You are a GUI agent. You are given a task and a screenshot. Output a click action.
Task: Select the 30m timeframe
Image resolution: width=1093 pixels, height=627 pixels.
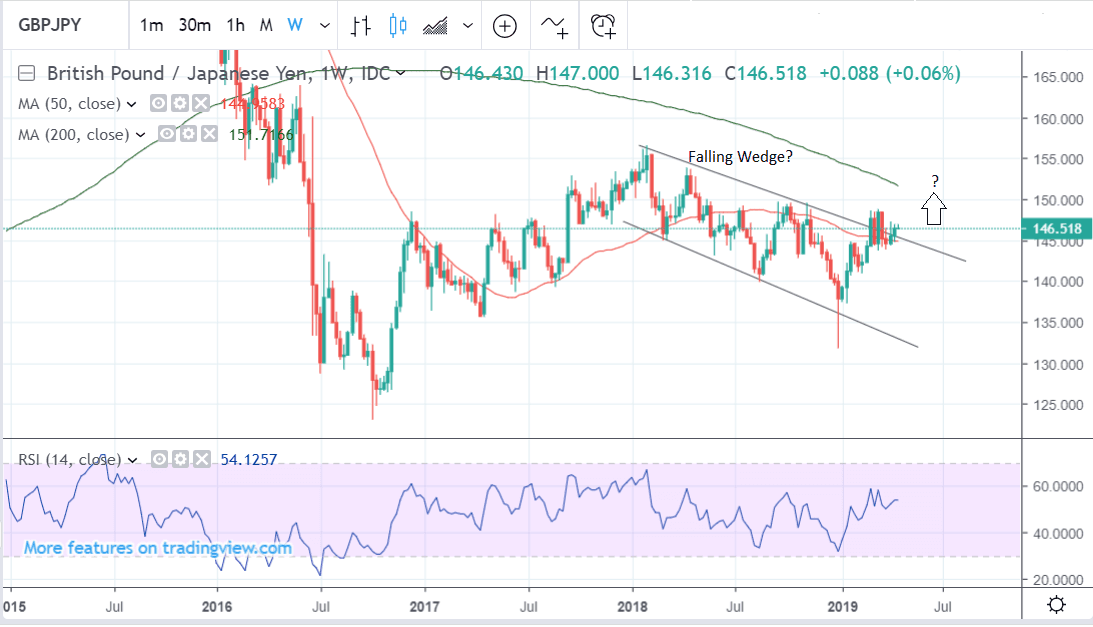pyautogui.click(x=194, y=26)
